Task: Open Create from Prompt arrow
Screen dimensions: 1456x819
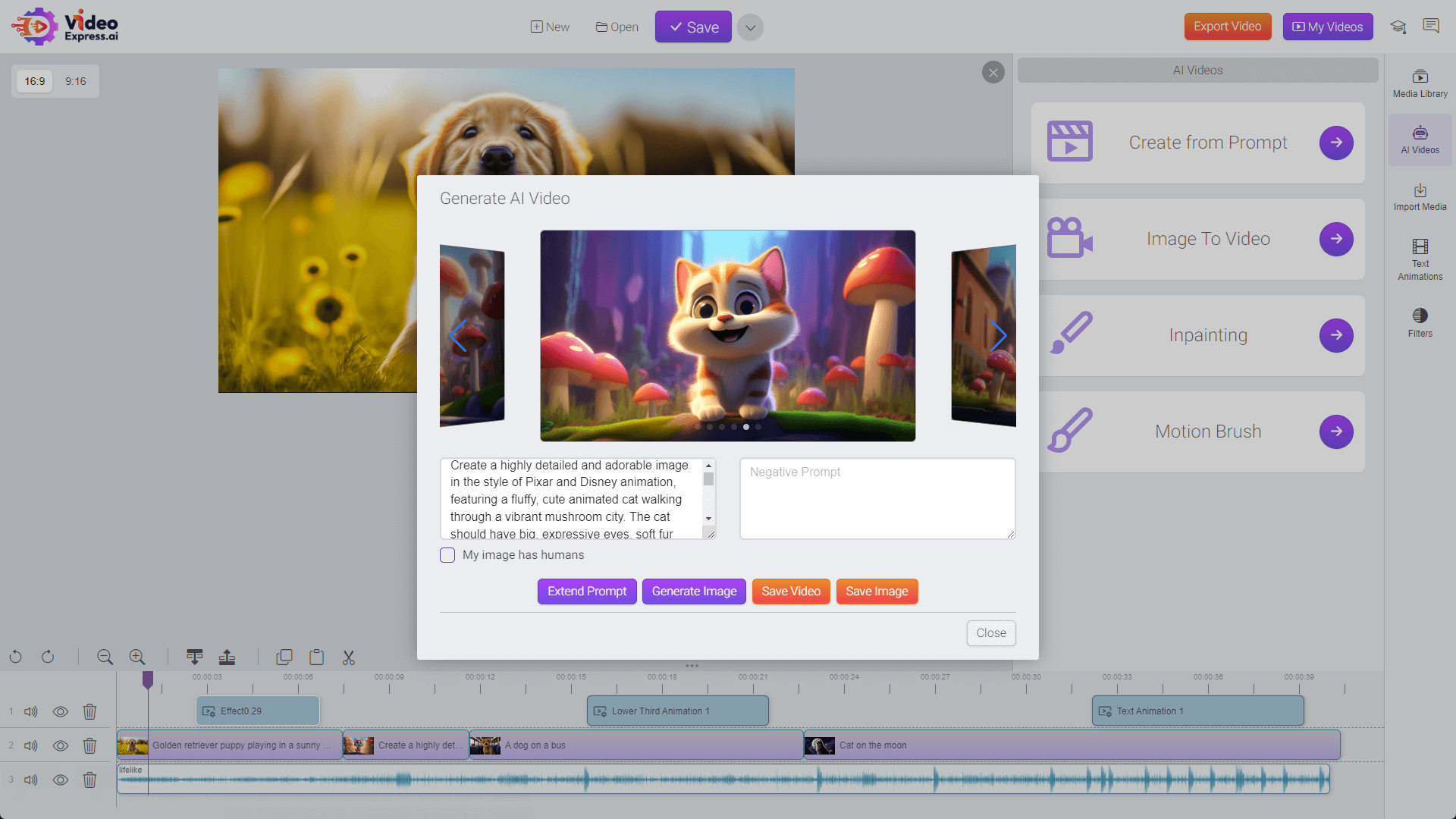Action: (1335, 143)
